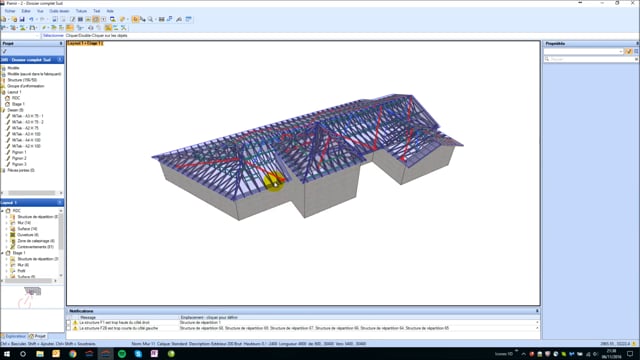Click the magnifying glass zoom icon

(x=151, y=19)
